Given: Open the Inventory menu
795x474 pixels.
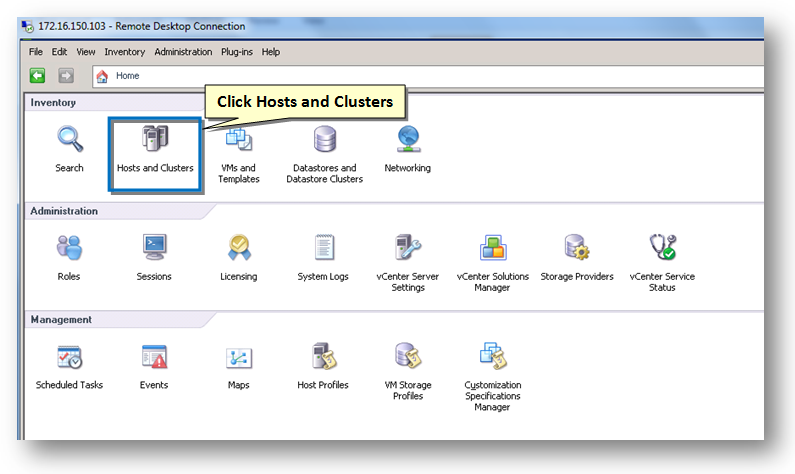Looking at the screenshot, I should (x=124, y=52).
